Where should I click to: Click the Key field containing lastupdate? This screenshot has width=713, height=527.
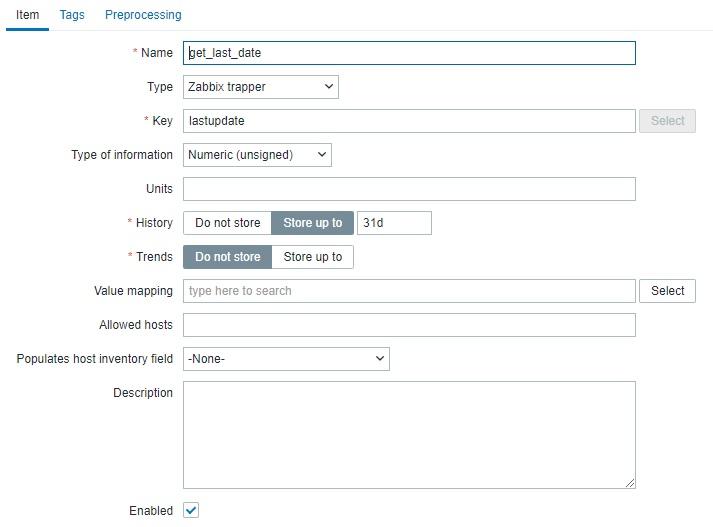409,121
